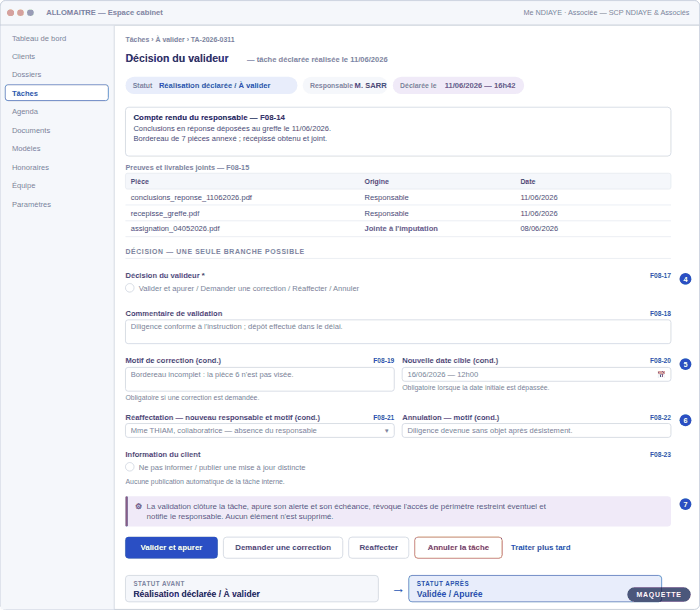
Task: Select the Décision du valideur radio option
Action: coord(130,288)
